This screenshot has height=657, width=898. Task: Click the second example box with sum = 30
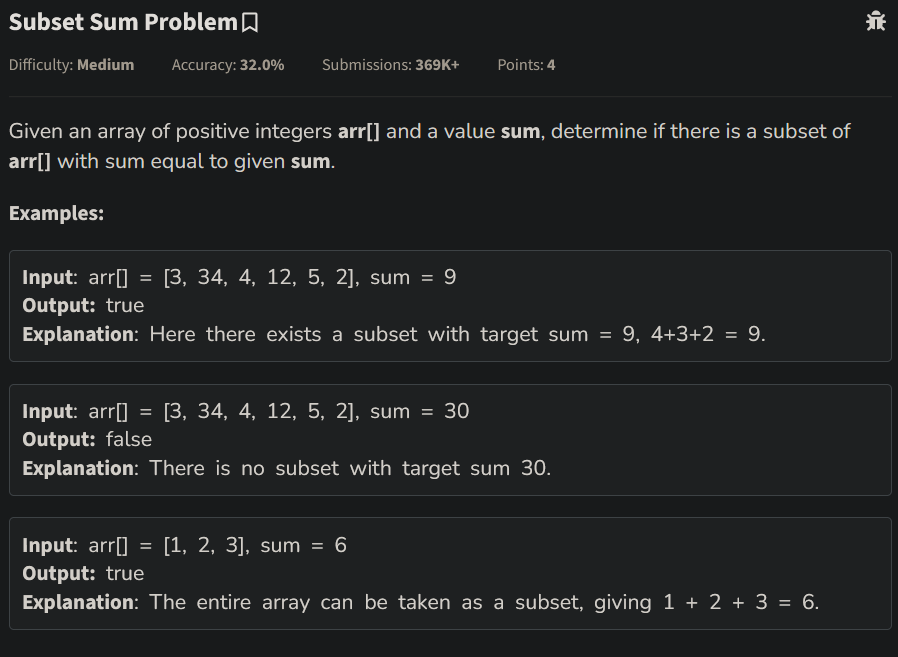(x=450, y=440)
